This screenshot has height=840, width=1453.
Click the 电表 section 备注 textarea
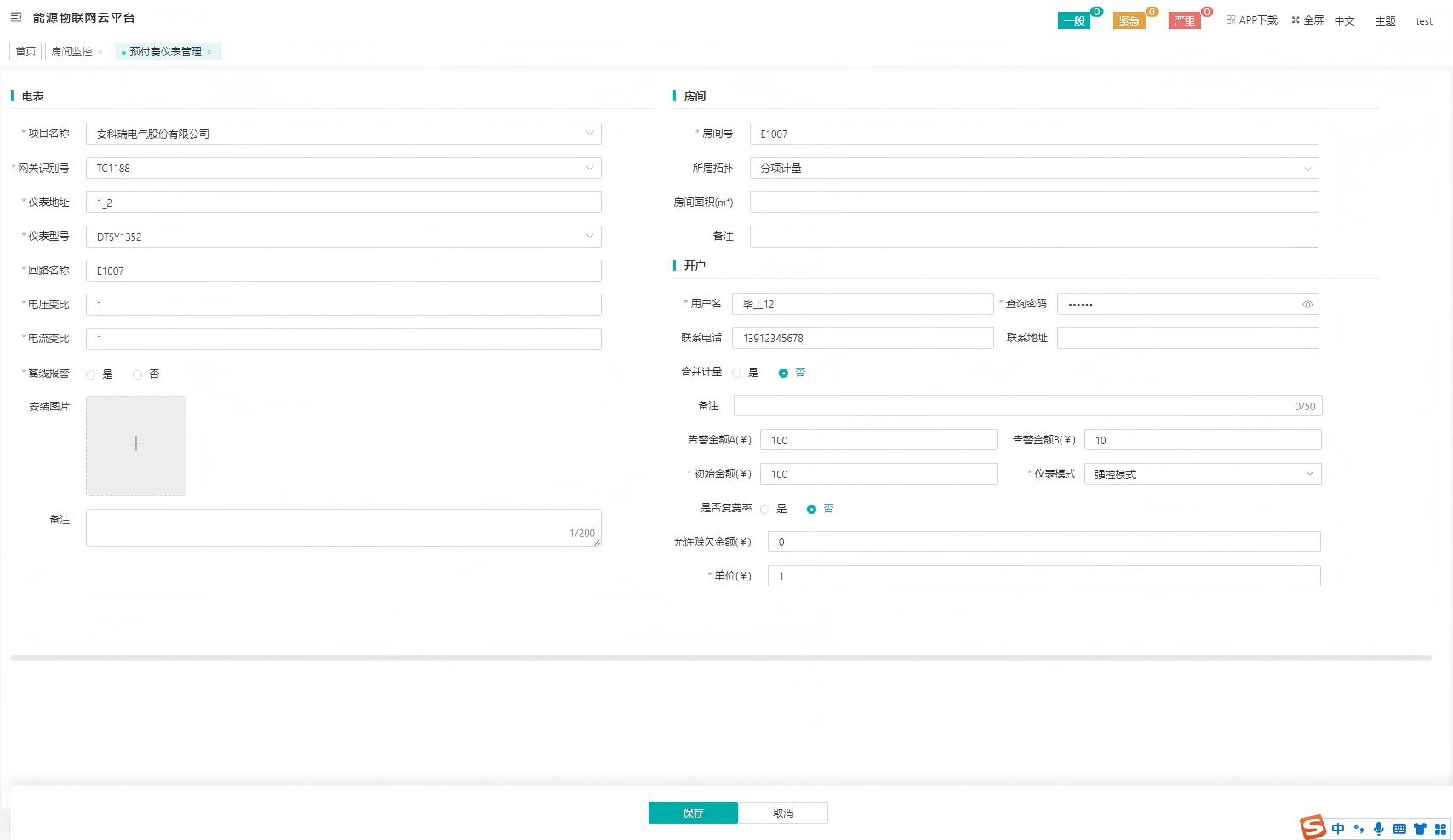[344, 528]
